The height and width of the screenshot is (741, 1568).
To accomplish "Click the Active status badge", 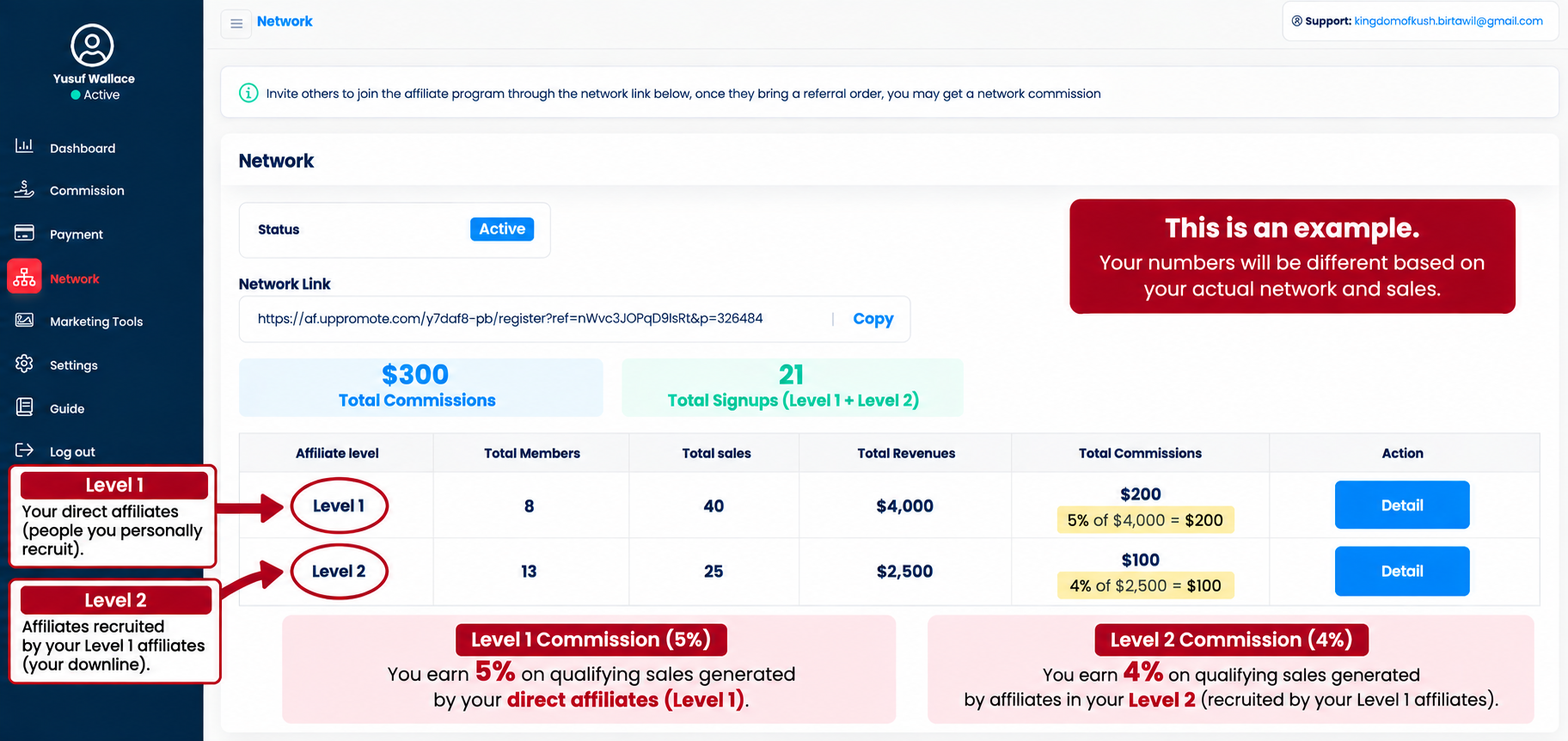I will [x=502, y=229].
